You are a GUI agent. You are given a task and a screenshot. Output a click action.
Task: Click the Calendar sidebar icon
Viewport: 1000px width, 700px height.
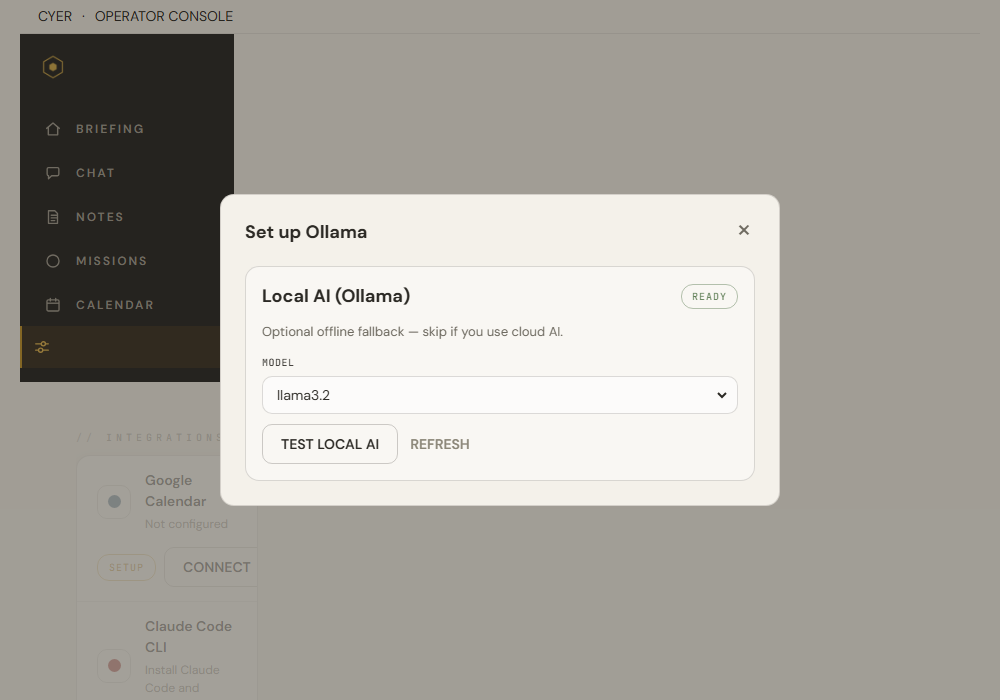(53, 305)
